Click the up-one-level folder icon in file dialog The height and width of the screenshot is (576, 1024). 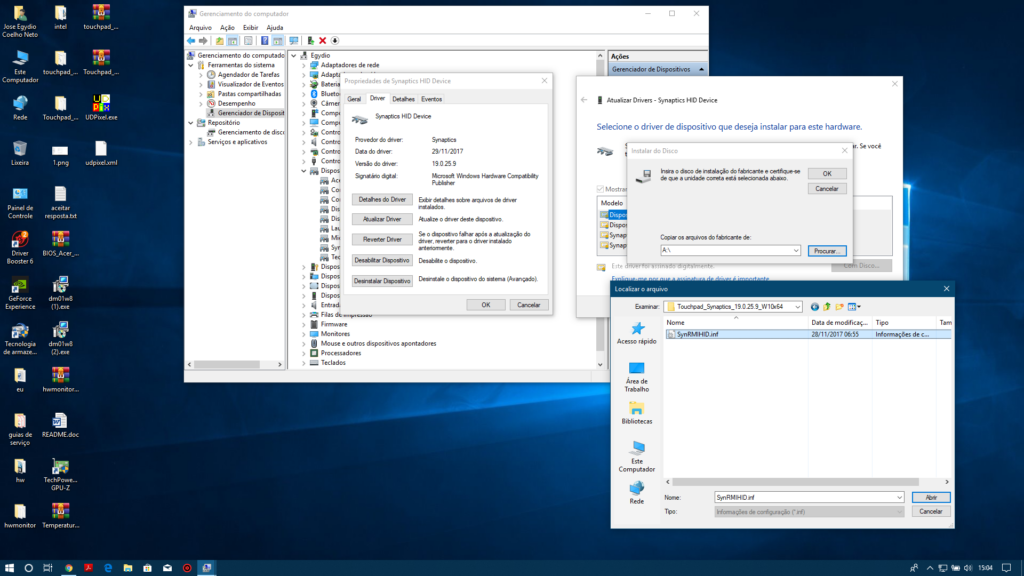pos(827,307)
